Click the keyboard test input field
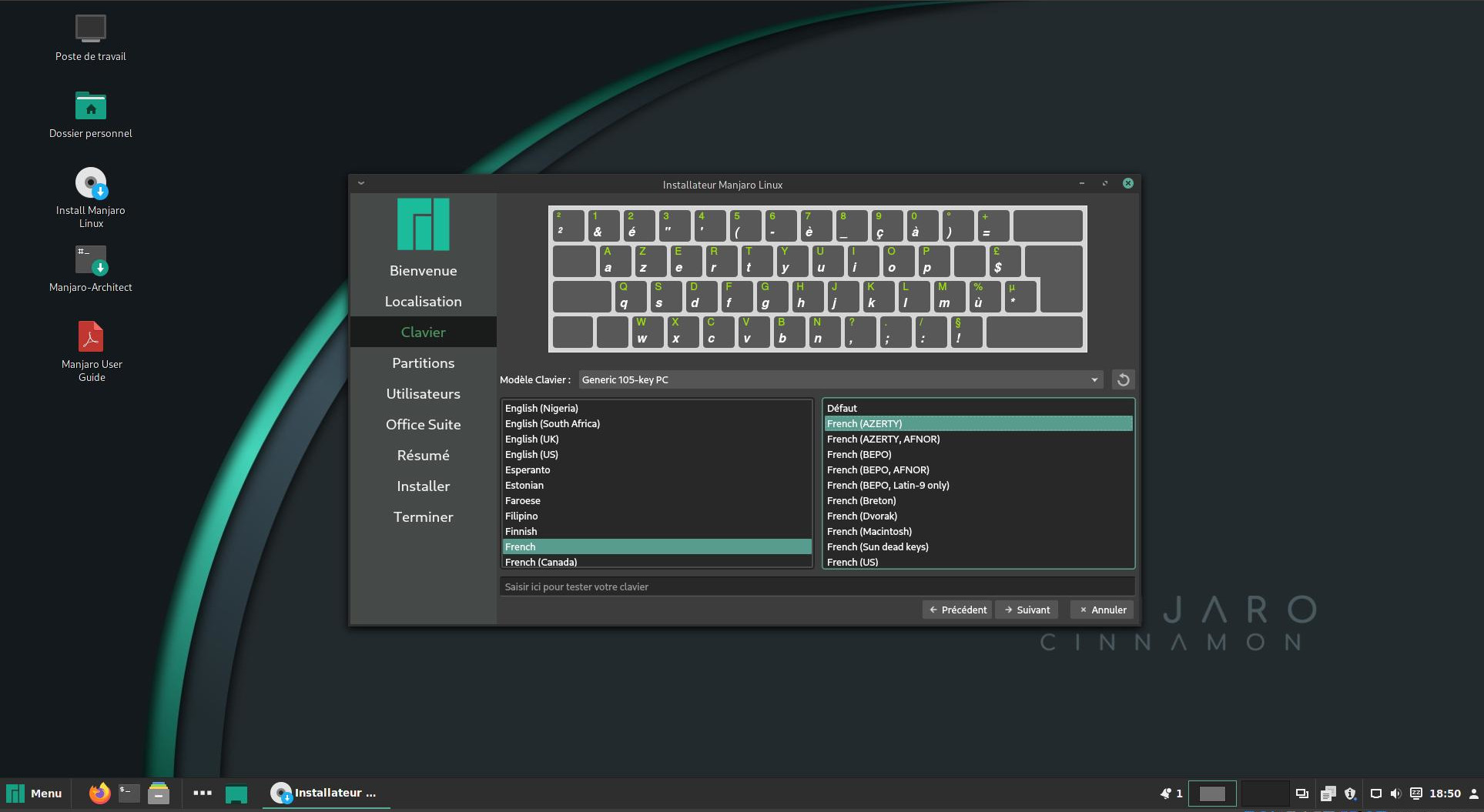 pos(817,586)
